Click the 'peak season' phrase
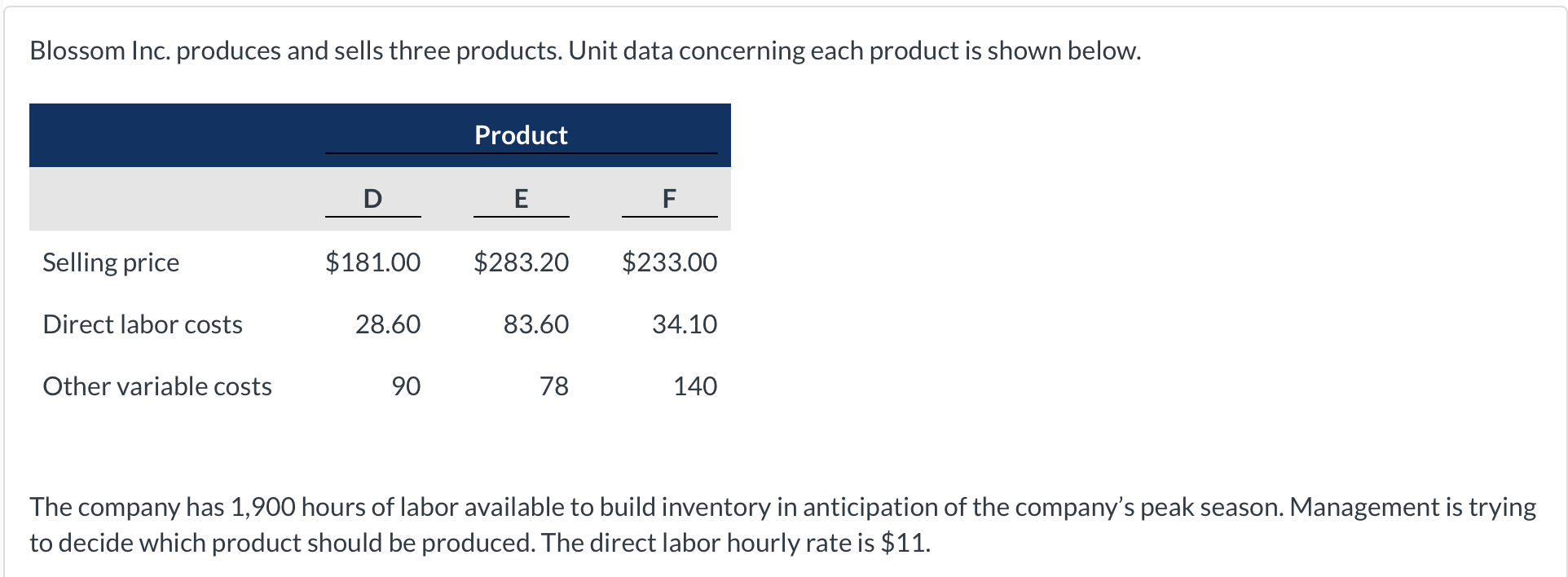 click(x=1210, y=507)
